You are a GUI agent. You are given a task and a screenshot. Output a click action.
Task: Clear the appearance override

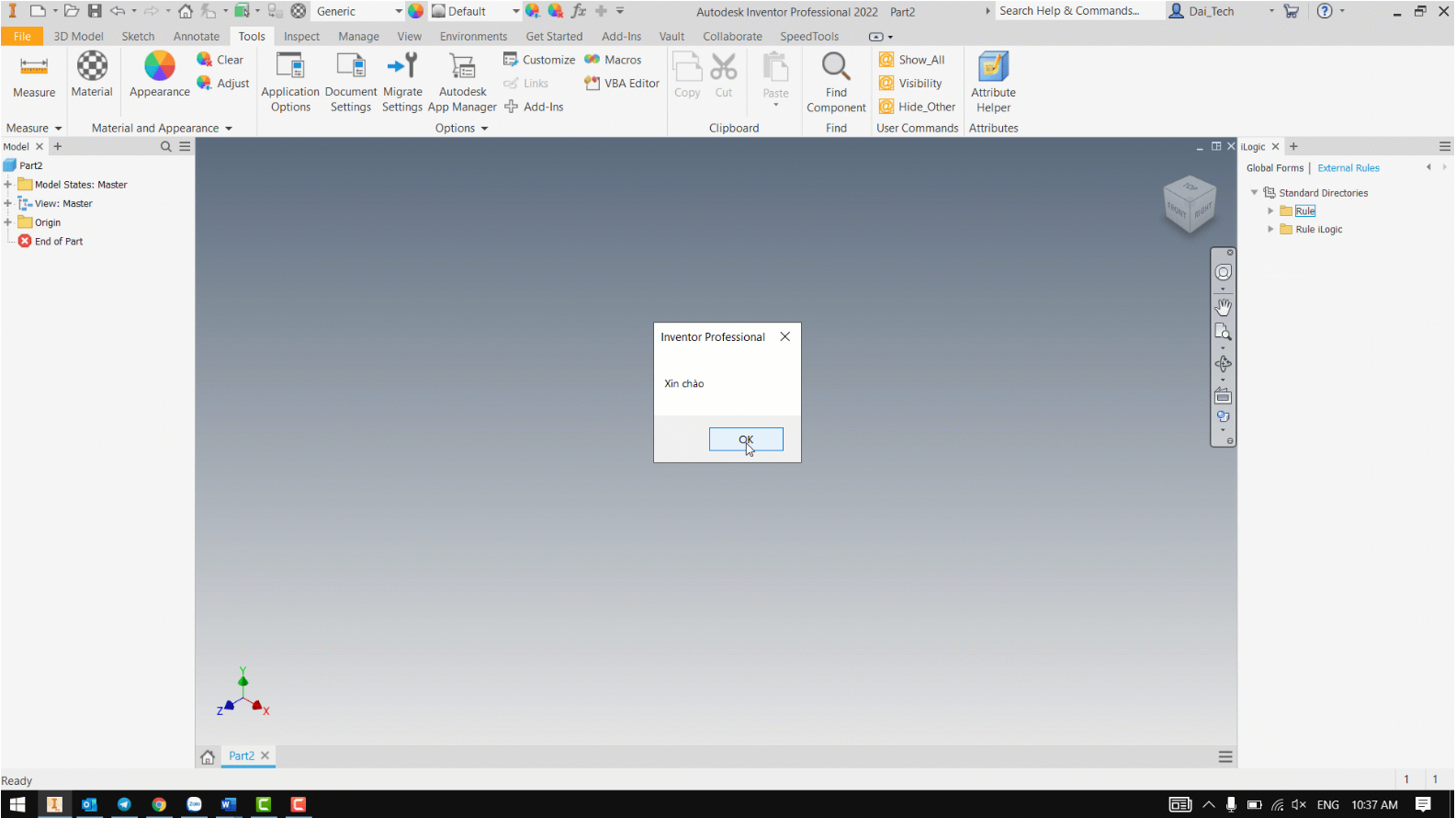(x=220, y=60)
